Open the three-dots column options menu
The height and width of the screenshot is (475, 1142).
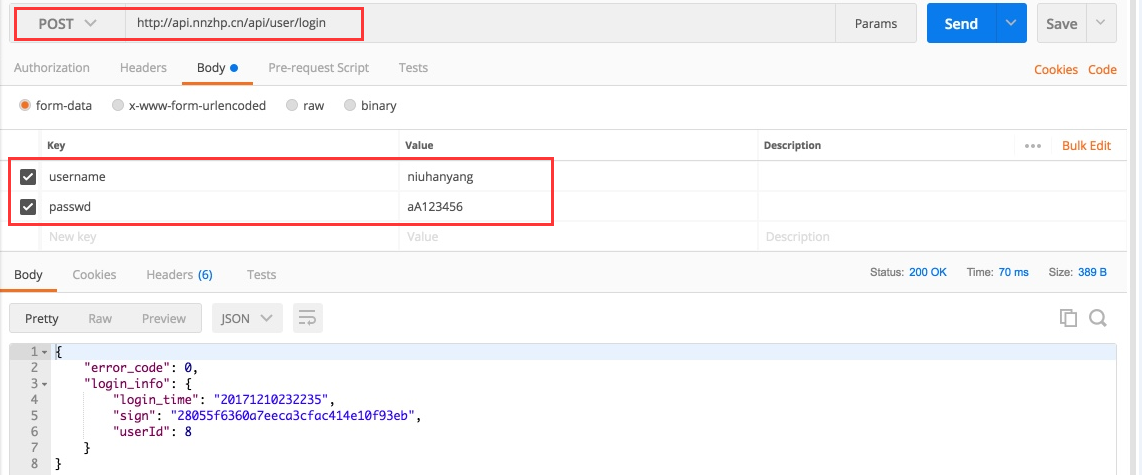pos(1033,146)
